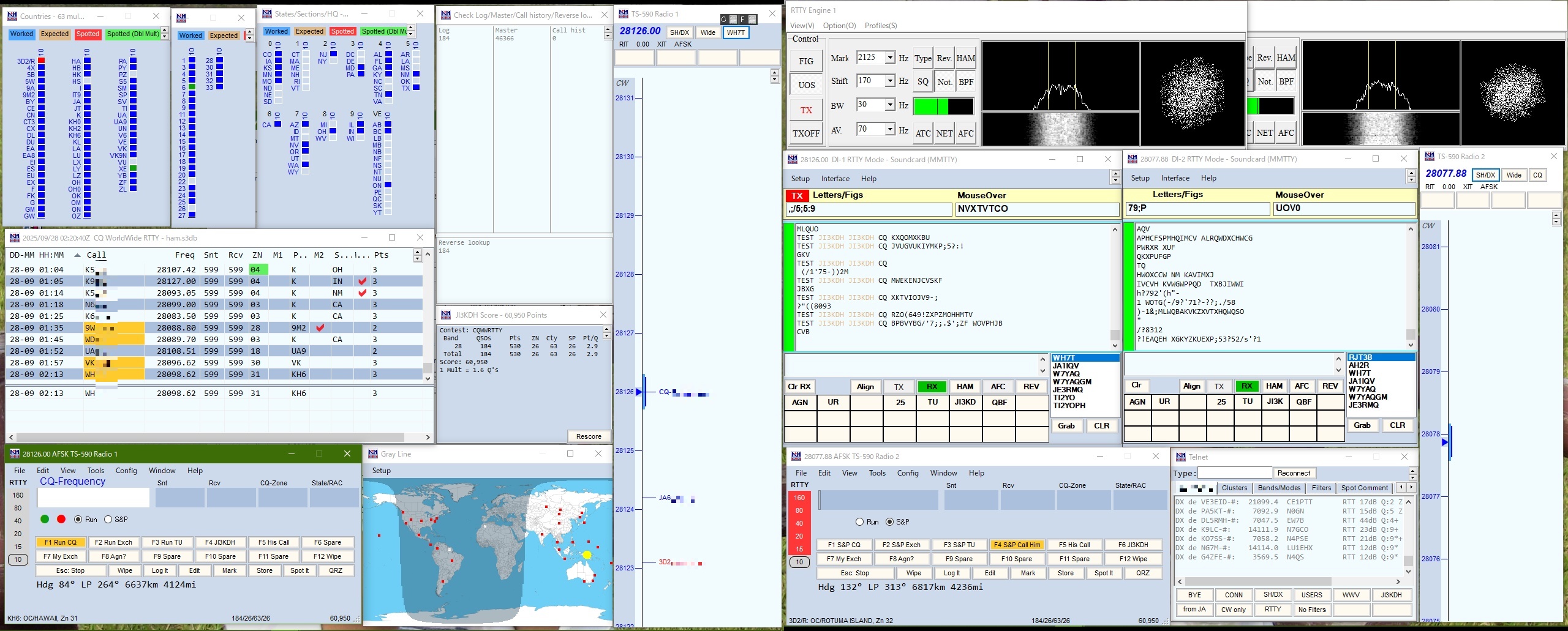
Task: Select S&P radio button in Radio 1 window
Action: tap(108, 519)
